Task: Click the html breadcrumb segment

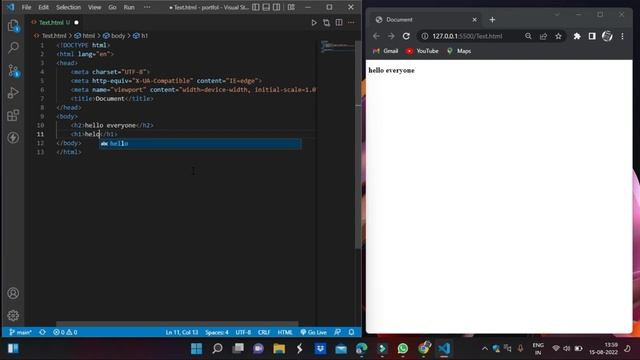Action: pos(84,36)
